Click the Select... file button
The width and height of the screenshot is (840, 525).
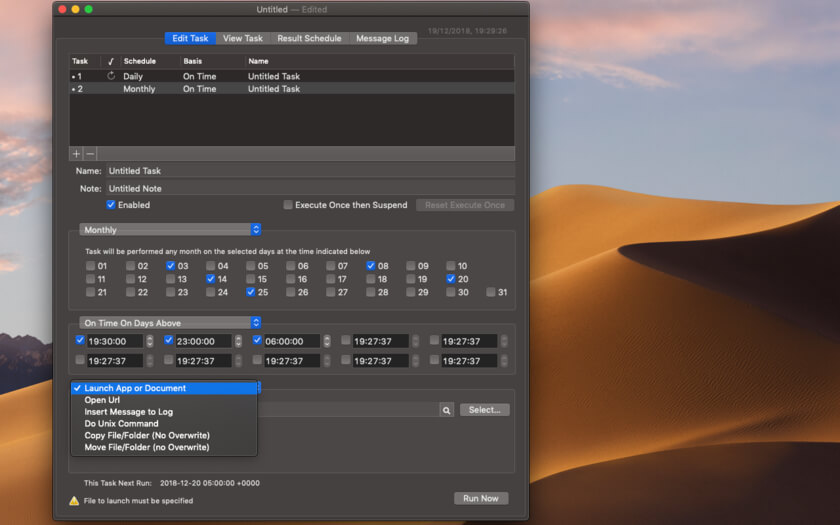(484, 410)
